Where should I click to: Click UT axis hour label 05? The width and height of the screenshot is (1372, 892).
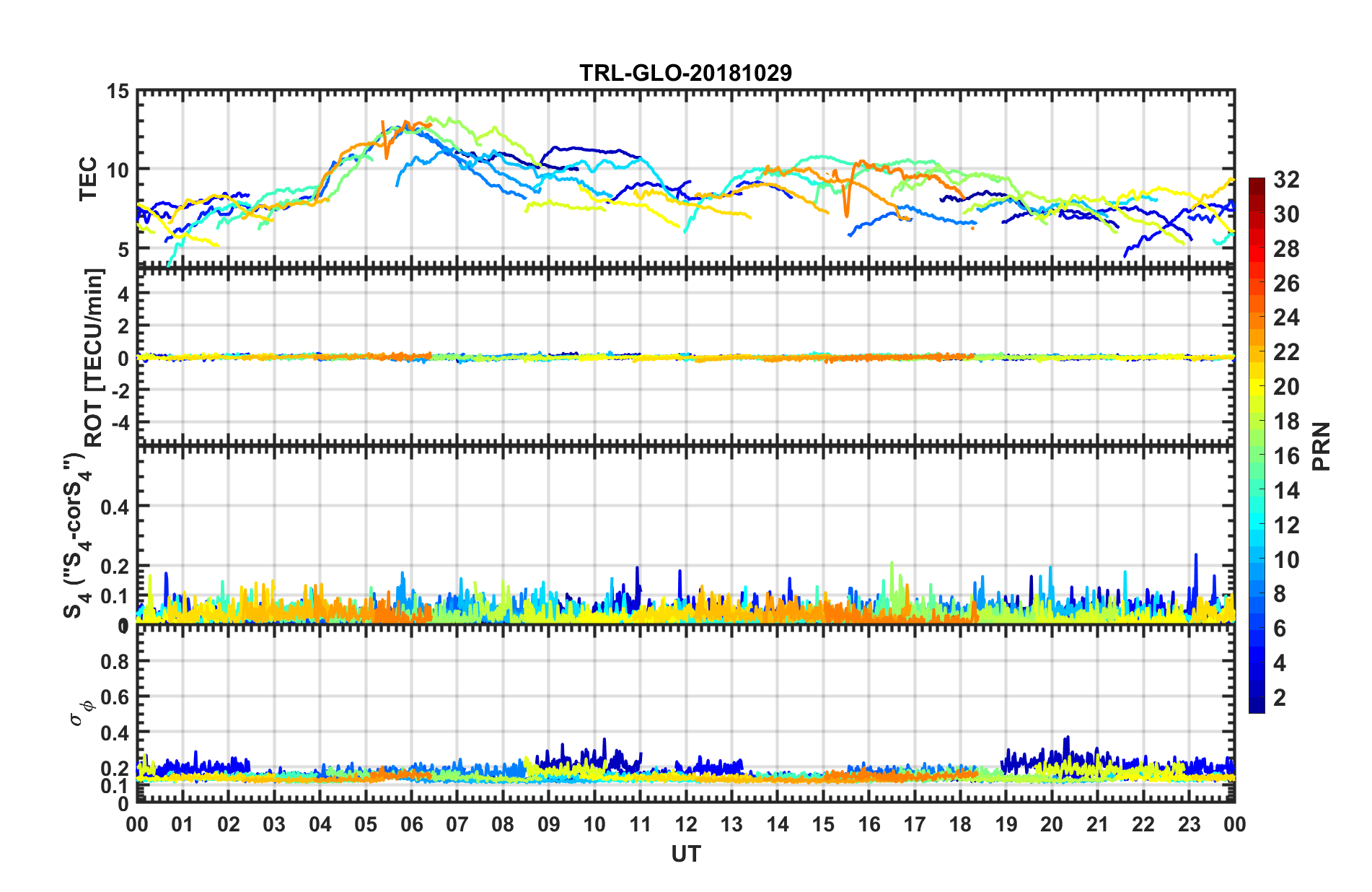[366, 824]
